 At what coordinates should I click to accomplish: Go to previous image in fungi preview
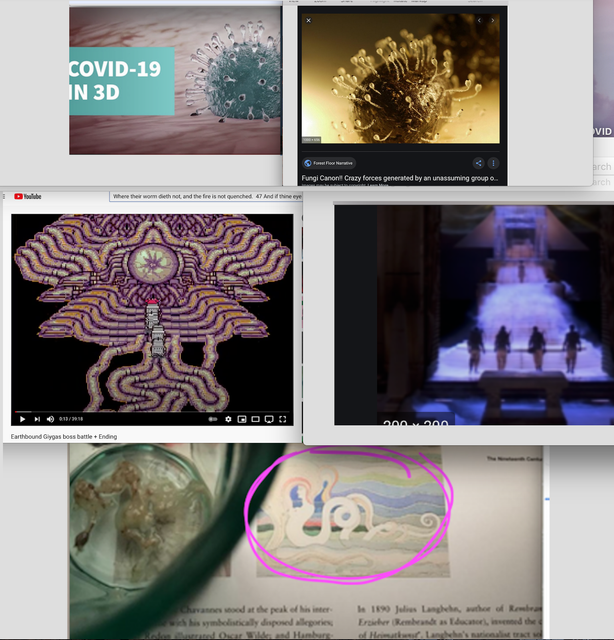point(479,20)
